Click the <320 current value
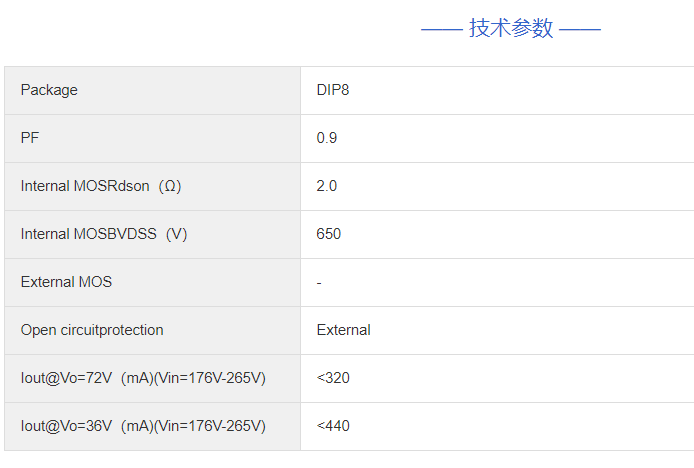Image resolution: width=694 pixels, height=468 pixels. pos(333,378)
